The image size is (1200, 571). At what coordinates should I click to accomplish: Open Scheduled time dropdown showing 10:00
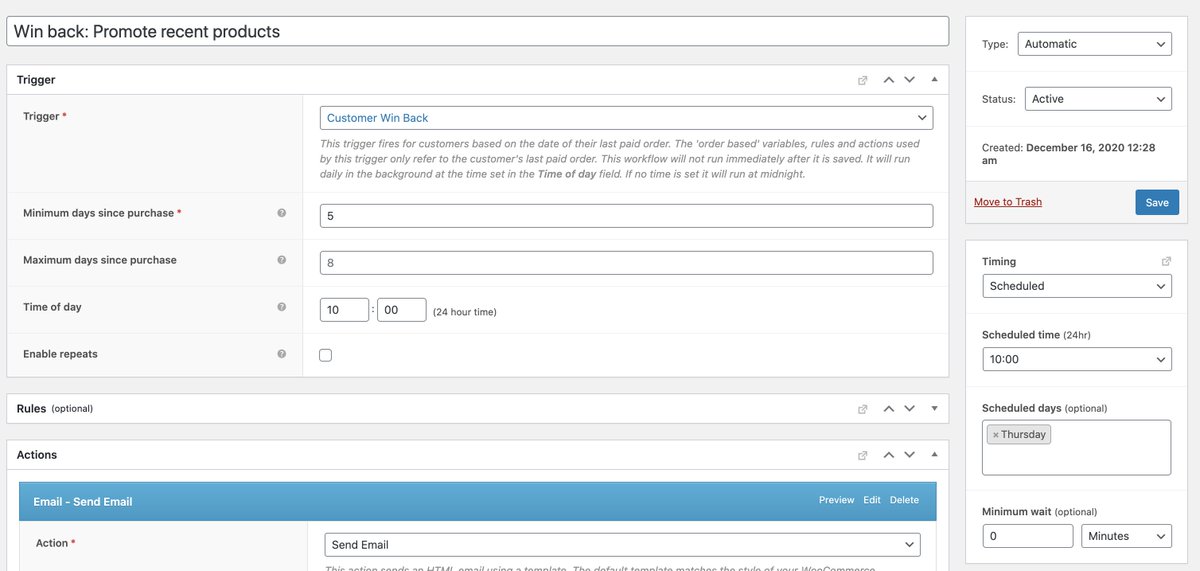(1076, 359)
